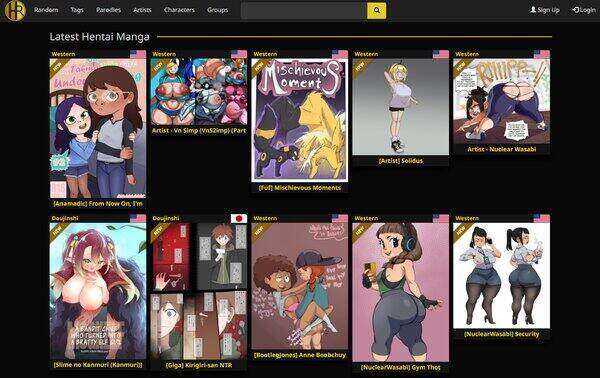The width and height of the screenshot is (600, 378).
Task: Click the Japanese flag on the Giga card
Action: click(239, 218)
